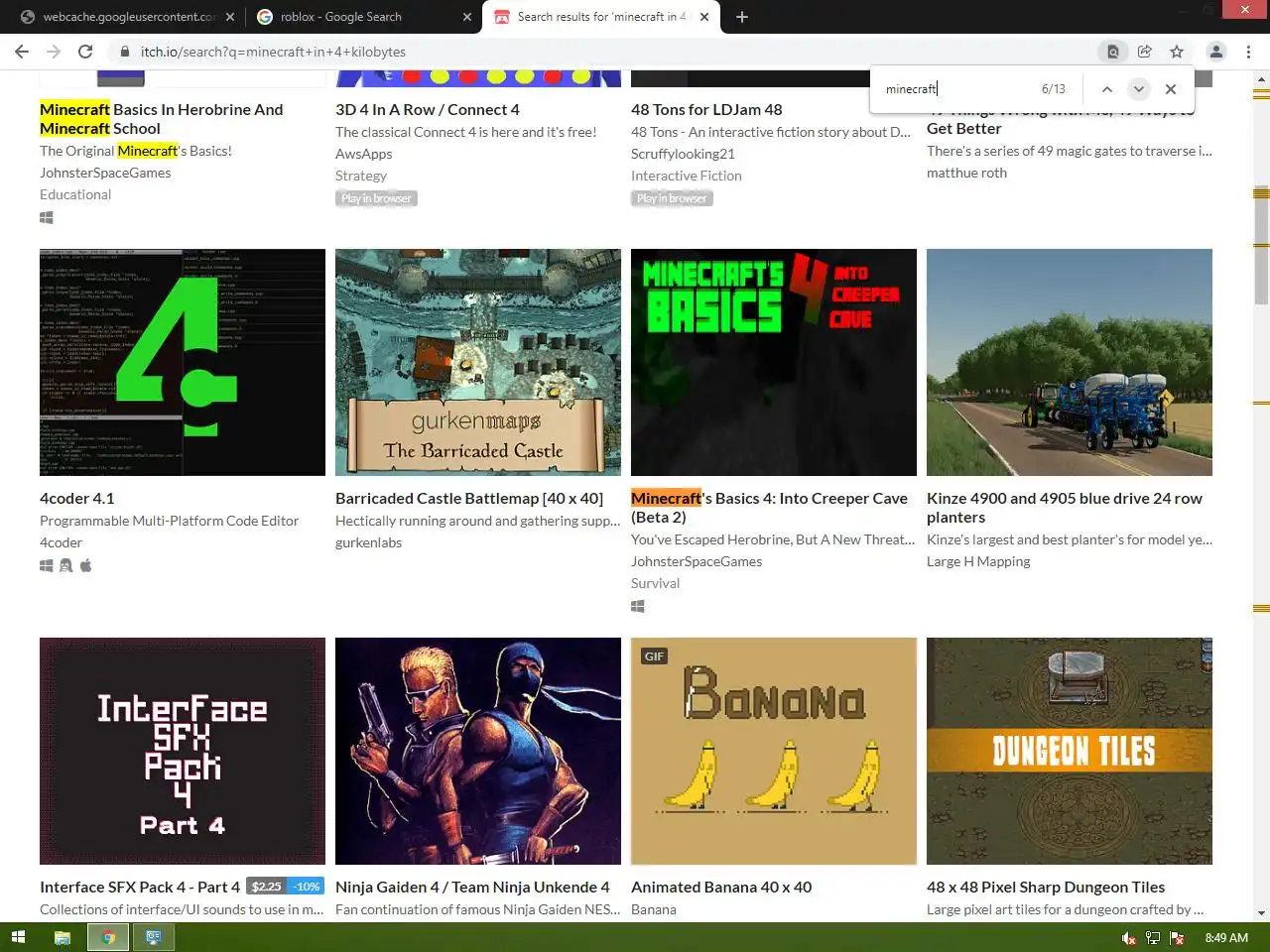Click the Interface SFX Pack 4 thumbnail
Viewport: 1270px width, 952px height.
coord(183,751)
